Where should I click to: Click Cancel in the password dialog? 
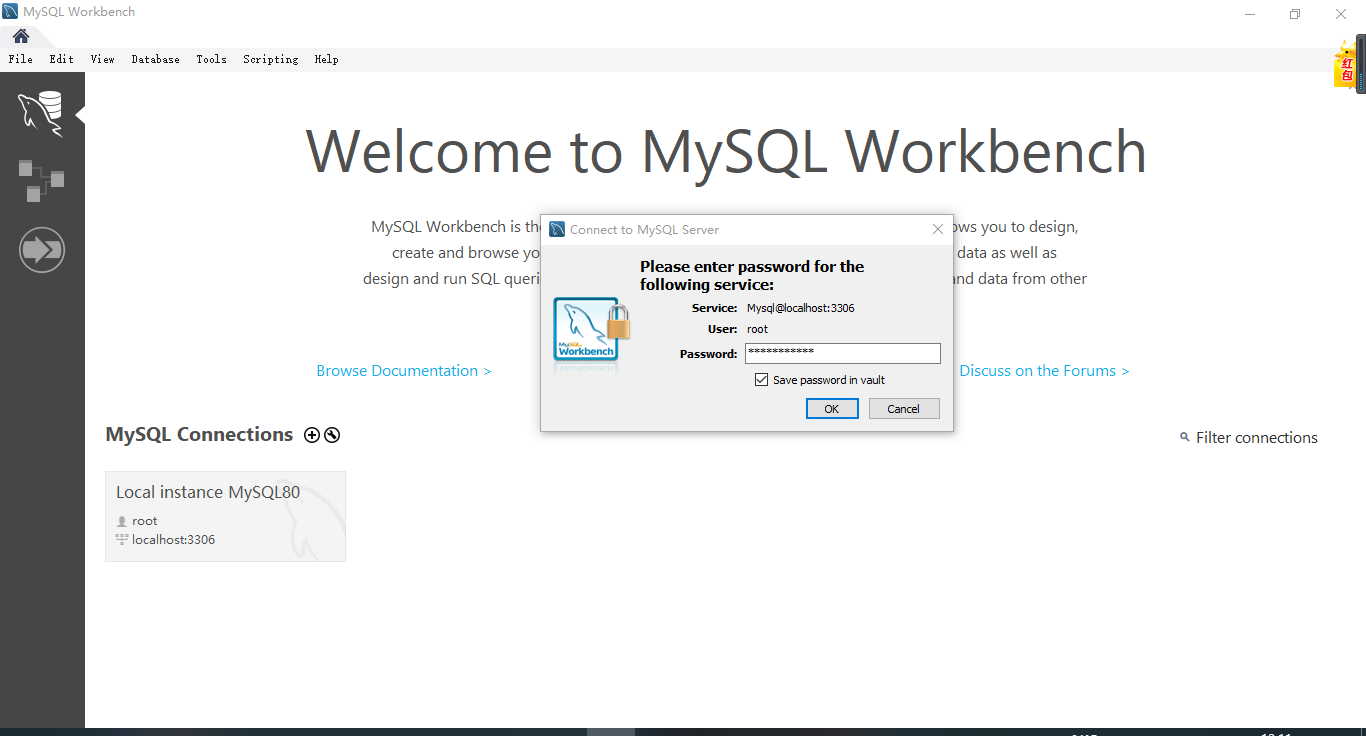pyautogui.click(x=903, y=408)
